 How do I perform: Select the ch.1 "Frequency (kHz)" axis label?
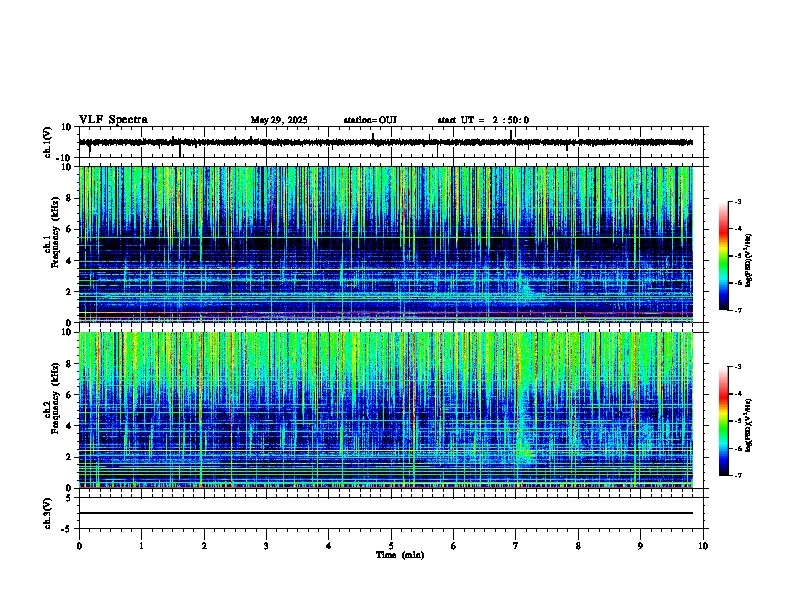point(55,233)
